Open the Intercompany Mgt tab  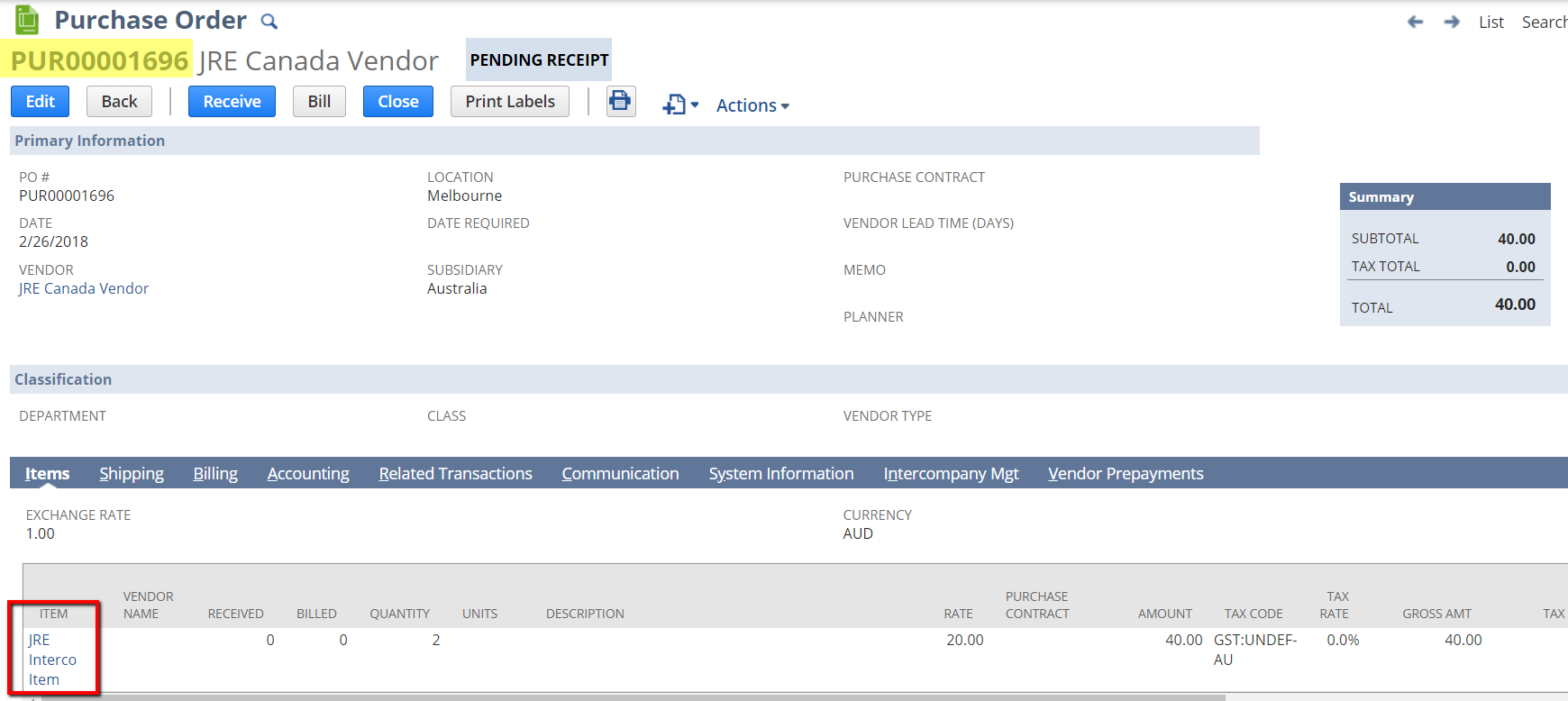[x=951, y=473]
